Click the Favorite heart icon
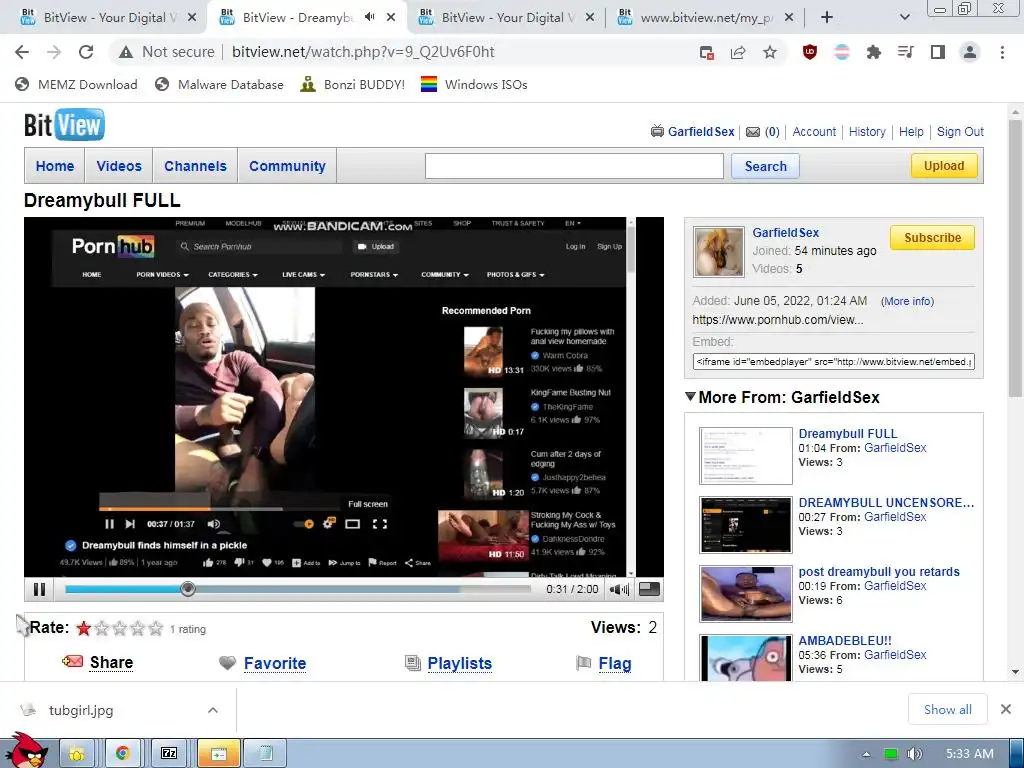 [x=227, y=663]
